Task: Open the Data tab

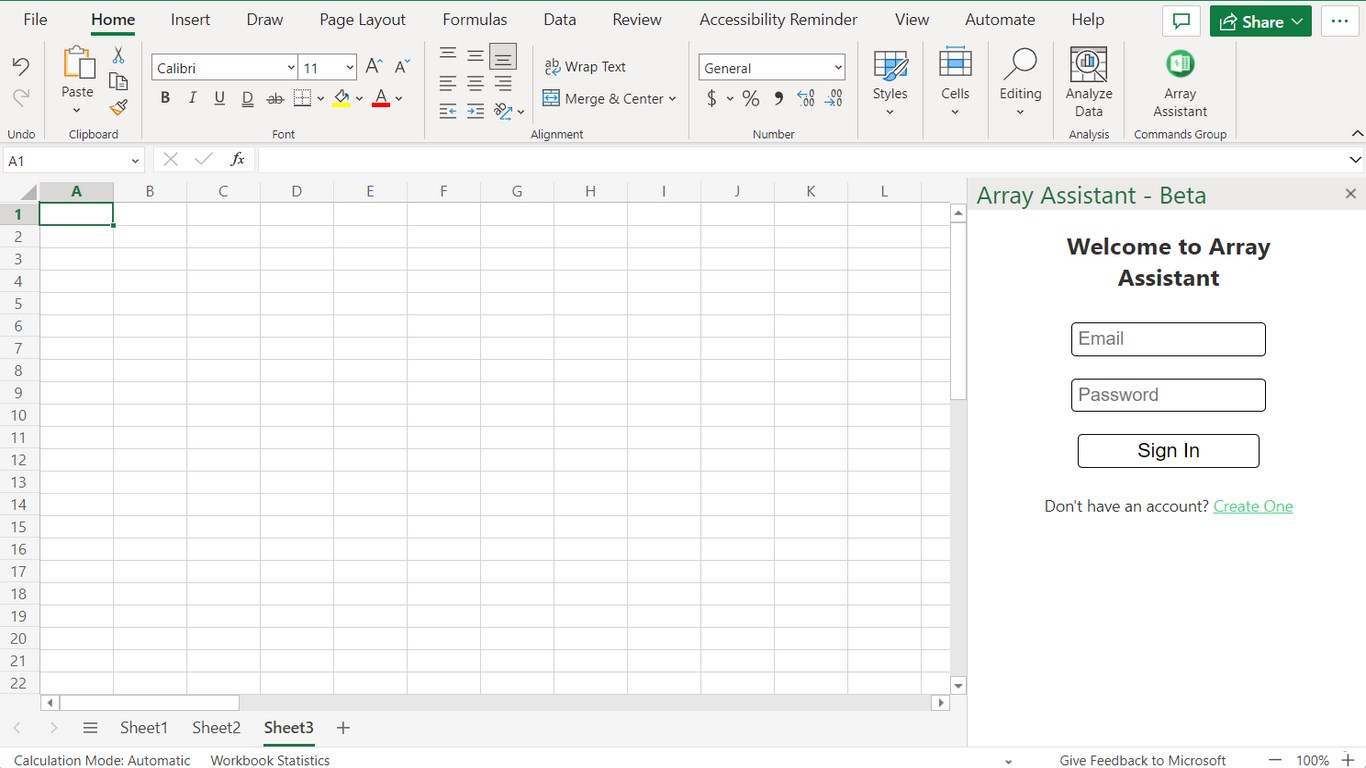Action: coord(560,20)
